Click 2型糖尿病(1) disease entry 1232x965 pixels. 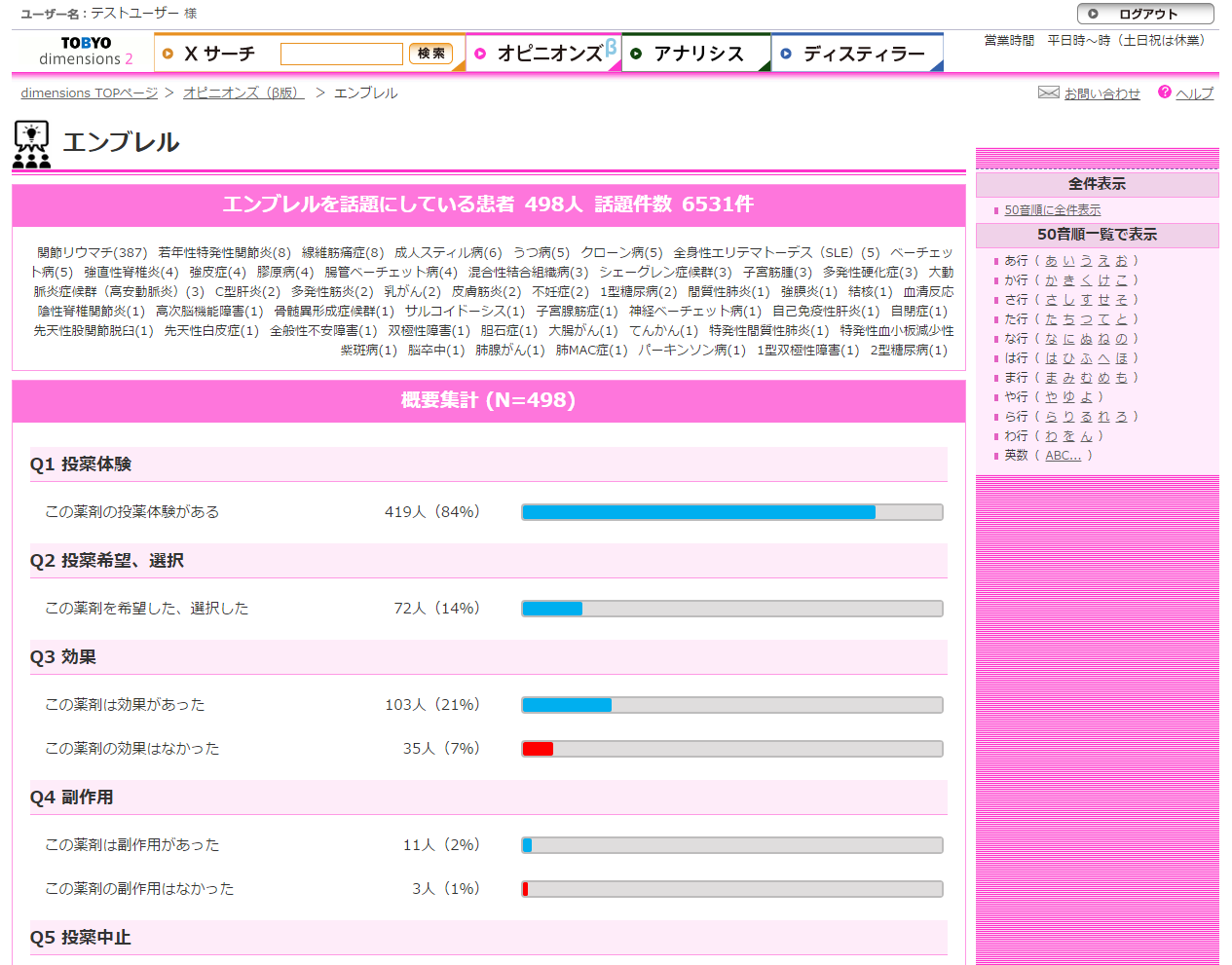[x=909, y=351]
